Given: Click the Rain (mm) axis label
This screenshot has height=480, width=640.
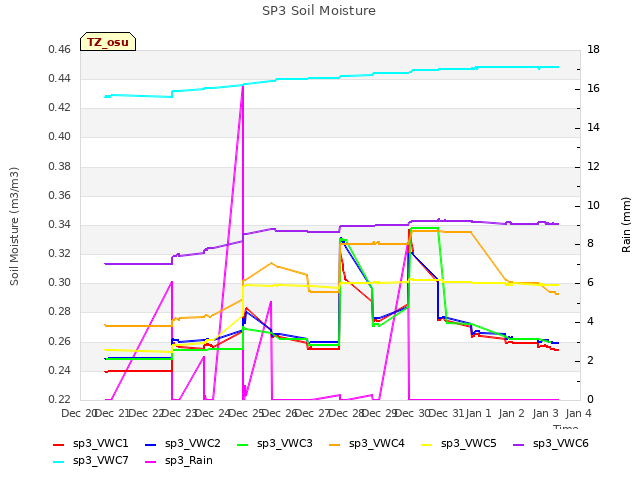Looking at the screenshot, I should tap(626, 225).
